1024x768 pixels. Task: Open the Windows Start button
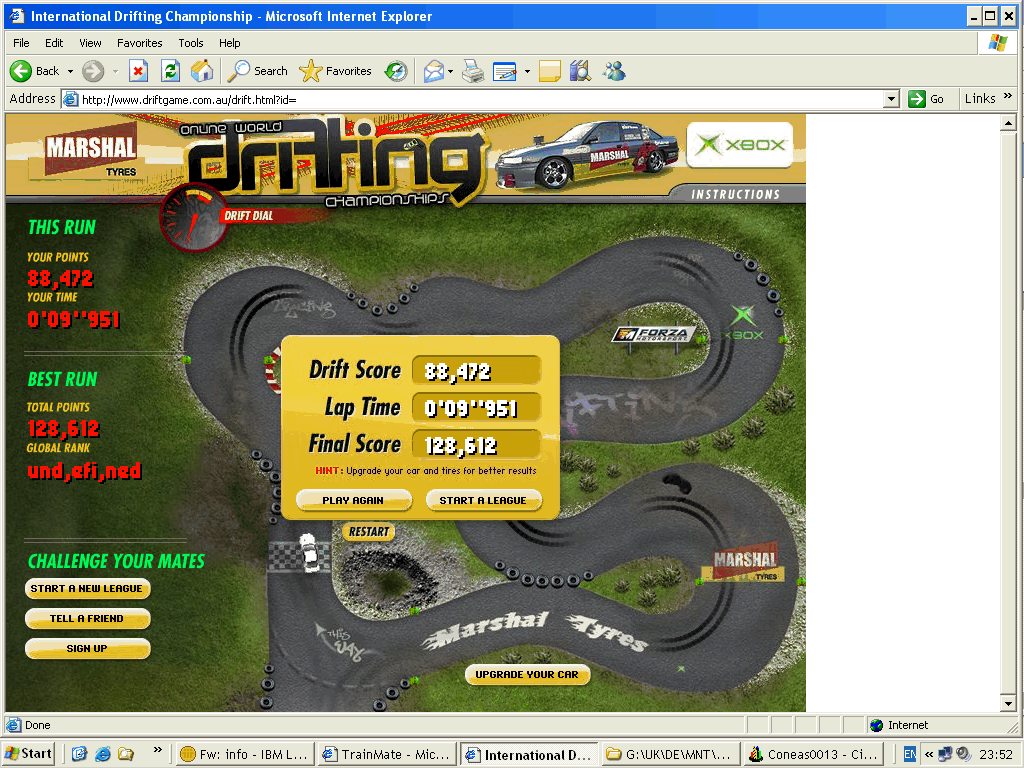coord(28,754)
